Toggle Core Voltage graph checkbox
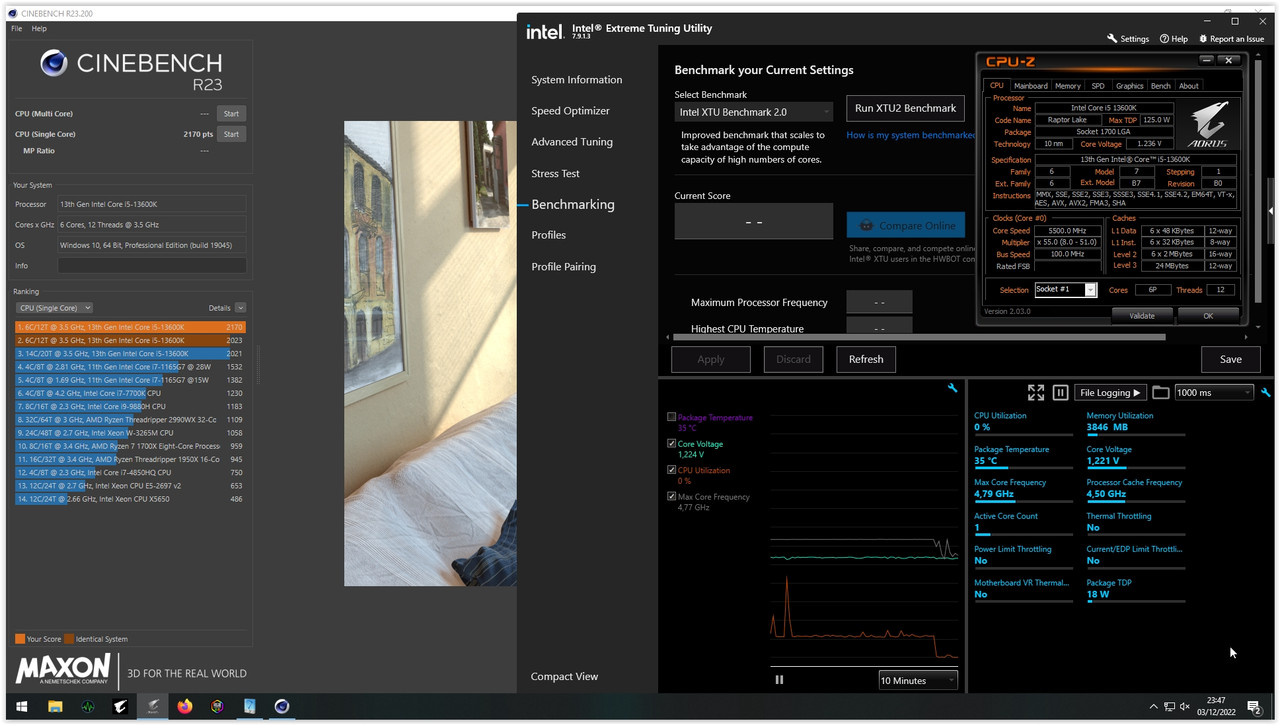Screen dimensions: 1280x725 point(671,443)
